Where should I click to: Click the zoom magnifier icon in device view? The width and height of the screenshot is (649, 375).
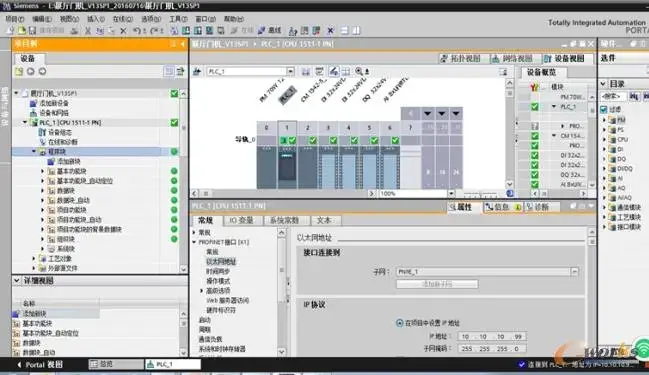tap(359, 71)
